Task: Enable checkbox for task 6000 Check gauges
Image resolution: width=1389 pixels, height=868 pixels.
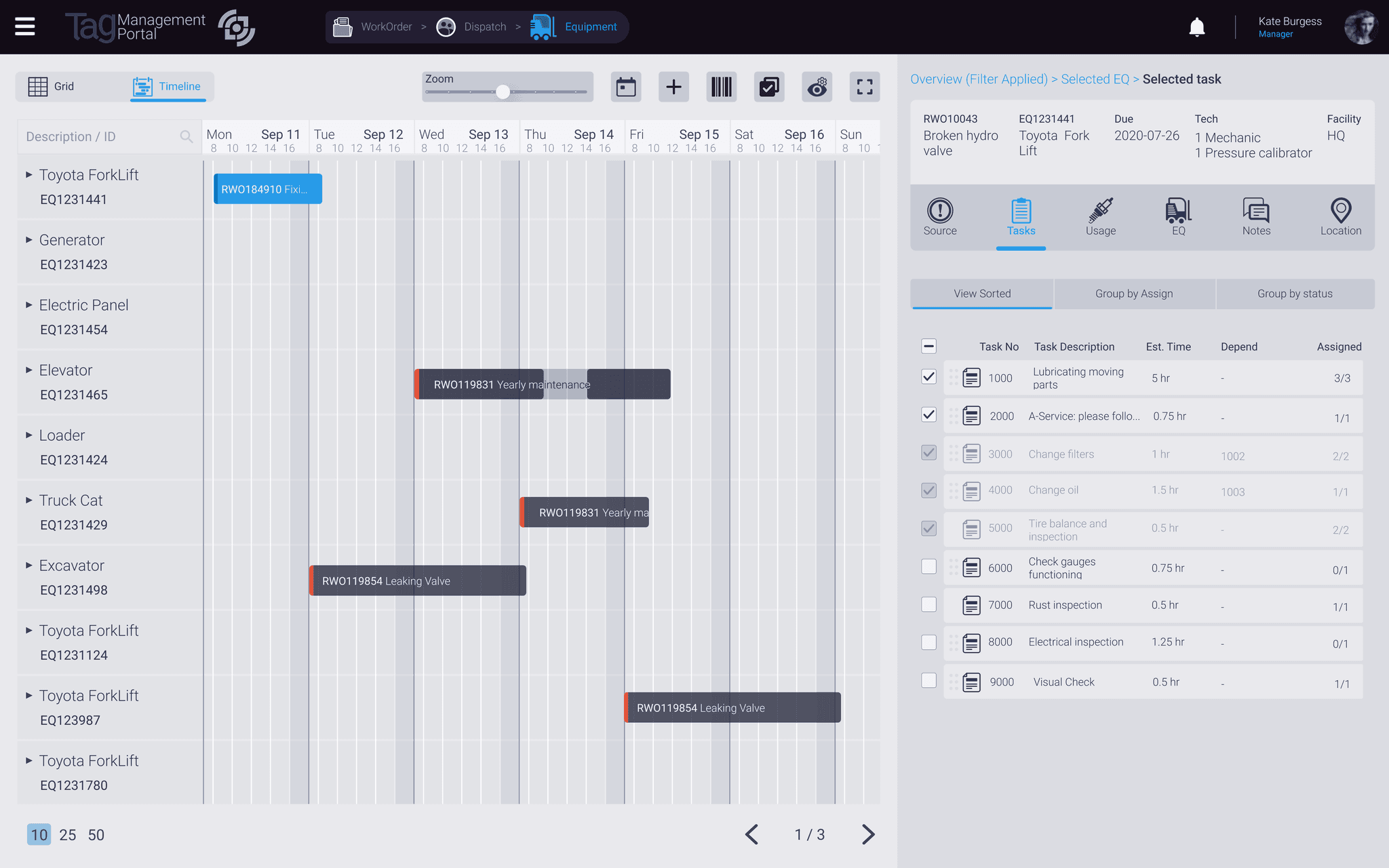Action: click(928, 567)
